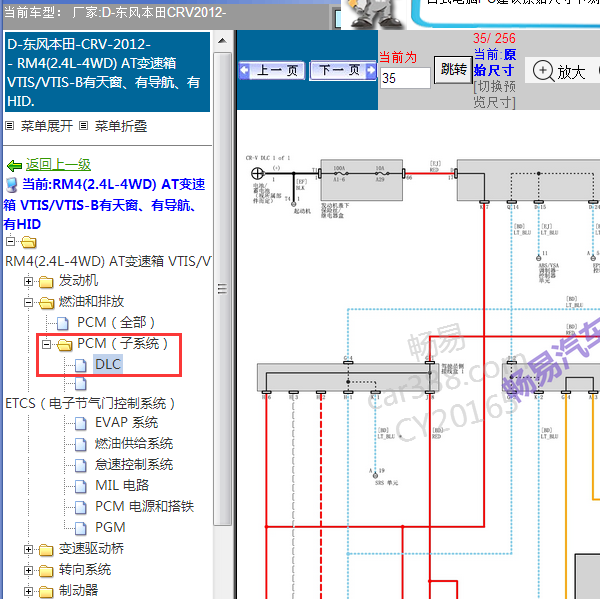Go to next page with 下一页 button
Viewport: 600px width, 599px height.
(343, 70)
